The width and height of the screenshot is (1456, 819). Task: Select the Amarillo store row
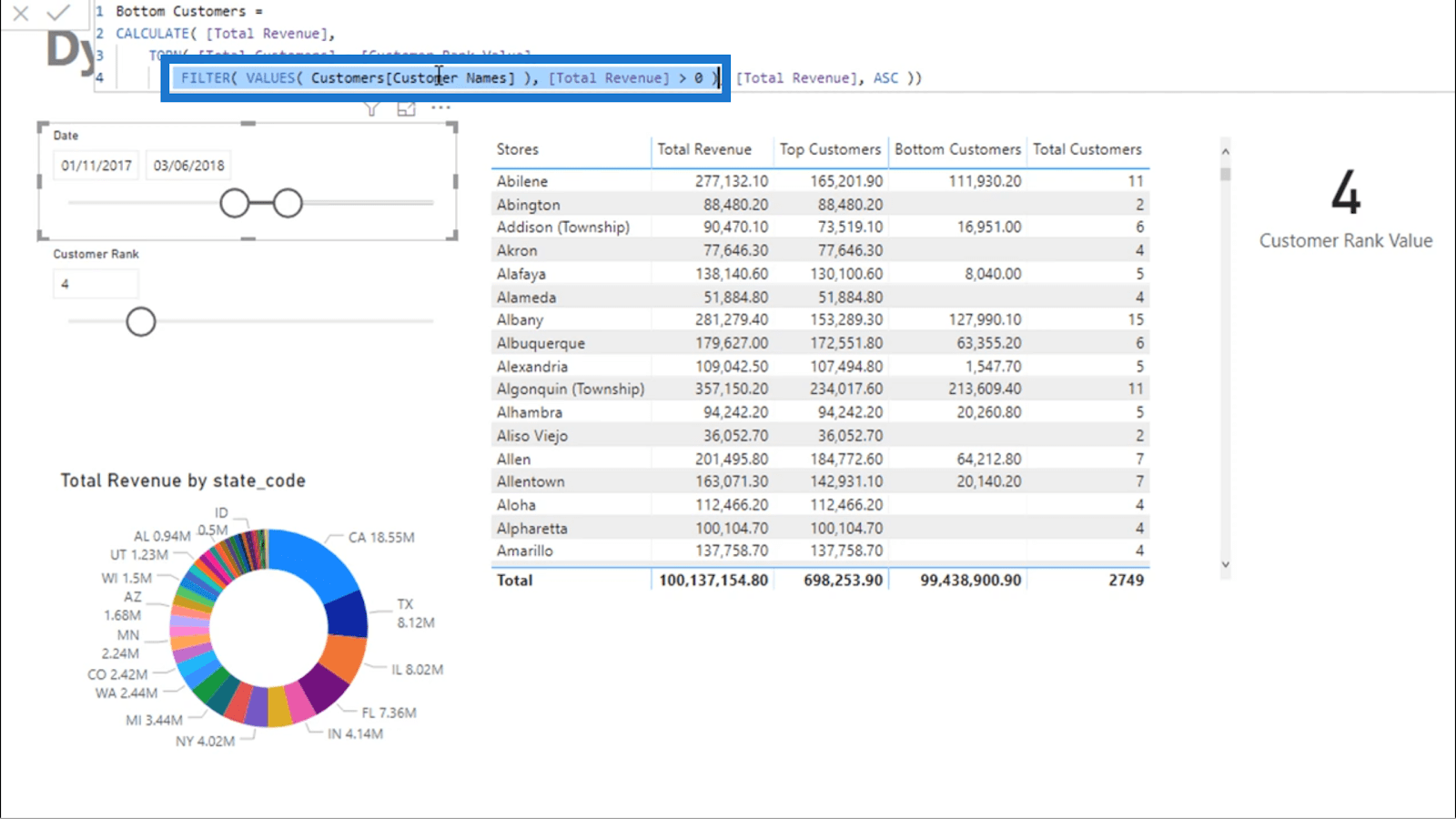pyautogui.click(x=819, y=551)
